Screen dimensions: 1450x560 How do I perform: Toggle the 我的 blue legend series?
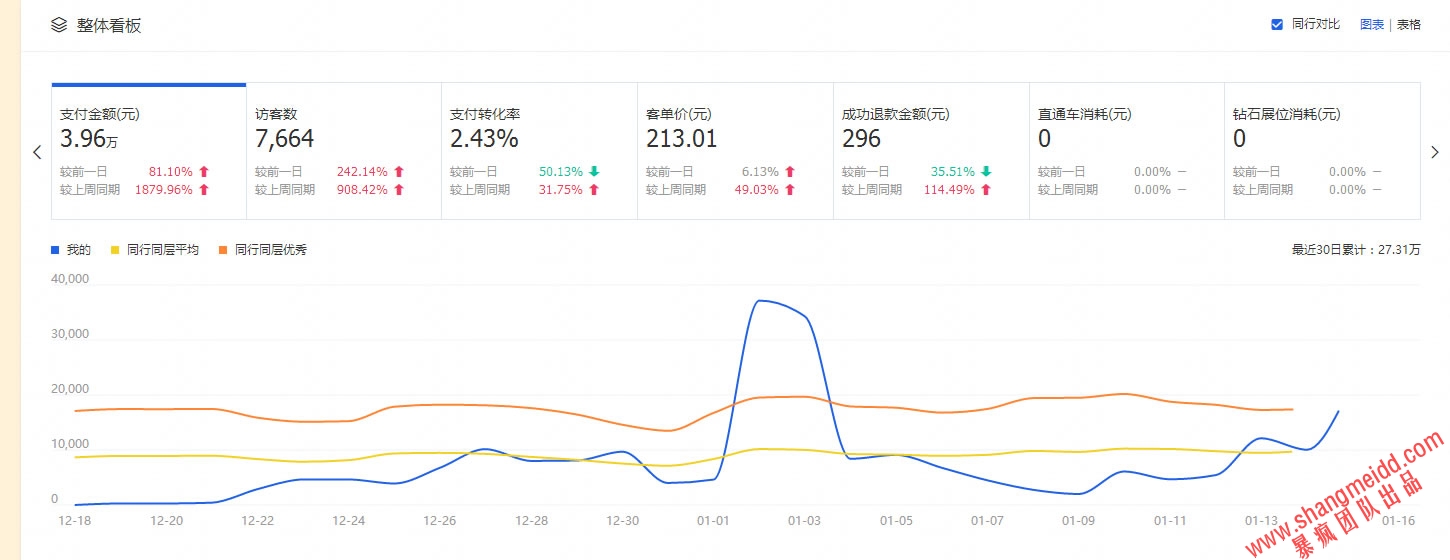(x=71, y=250)
